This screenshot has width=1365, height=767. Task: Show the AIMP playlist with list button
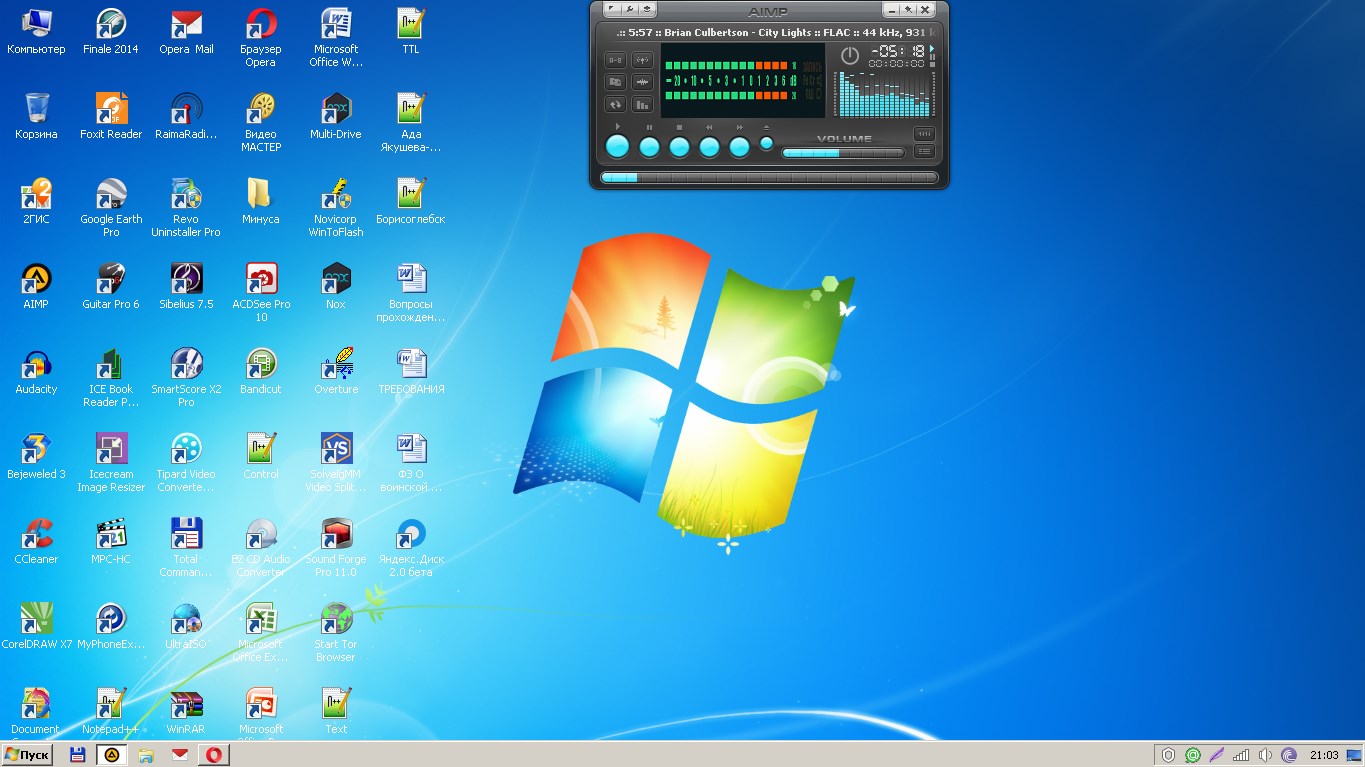(x=924, y=152)
